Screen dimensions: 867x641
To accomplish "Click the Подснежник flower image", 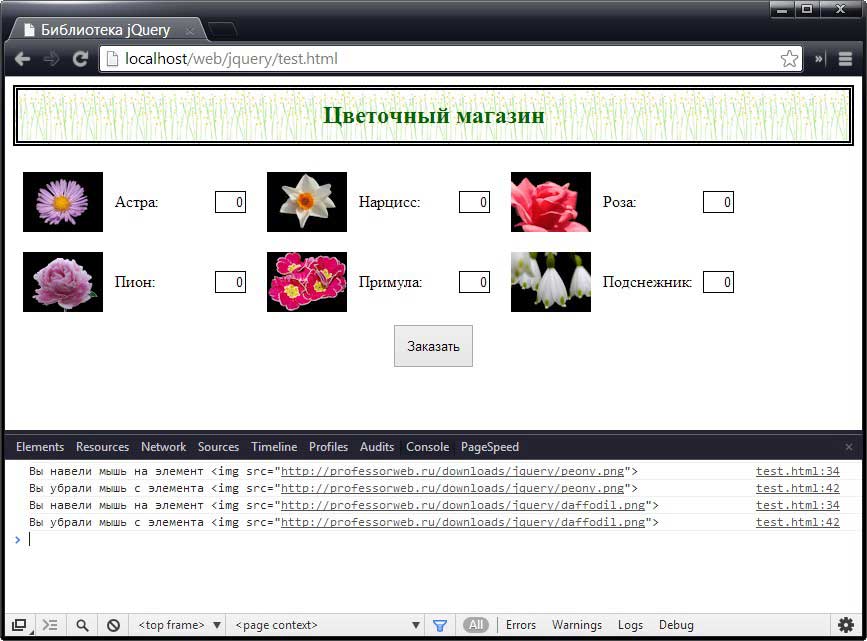I will pyautogui.click(x=551, y=282).
